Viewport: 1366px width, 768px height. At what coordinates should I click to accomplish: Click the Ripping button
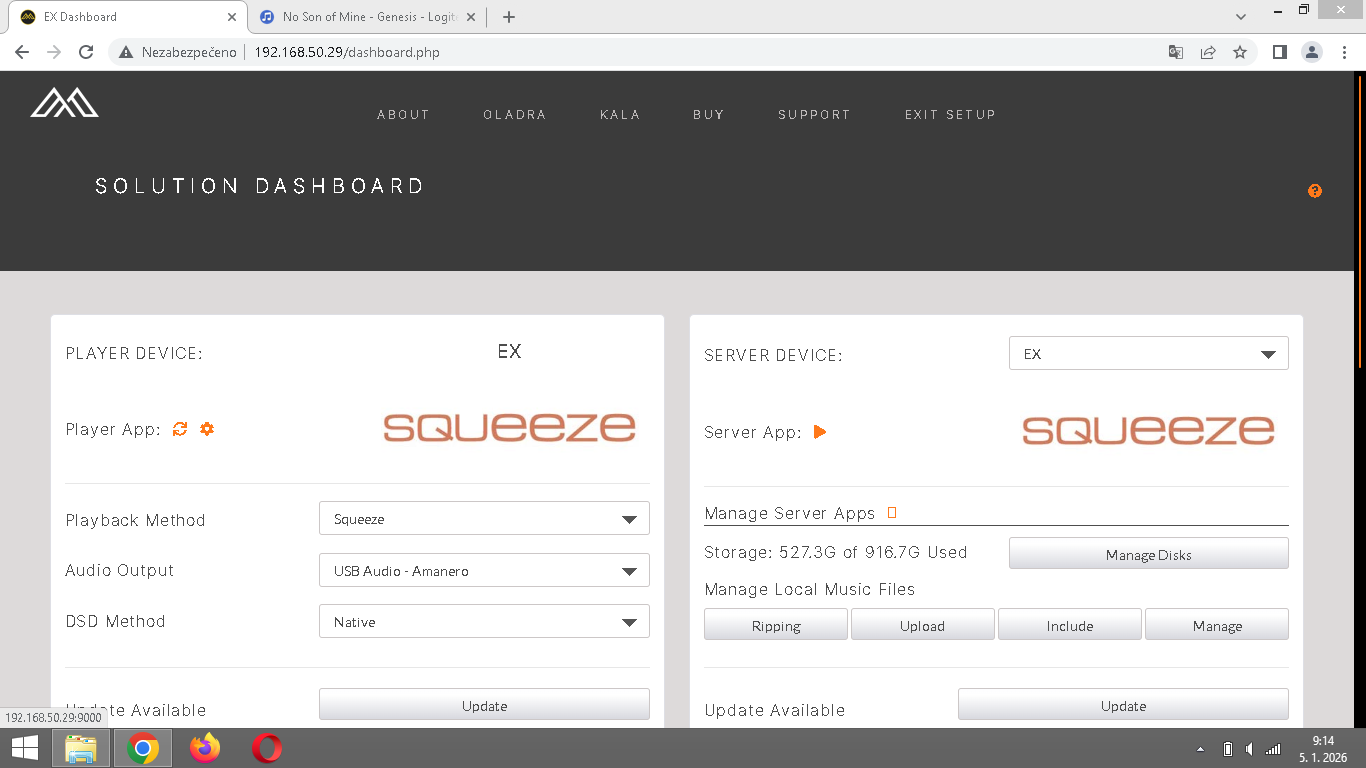[x=776, y=626]
